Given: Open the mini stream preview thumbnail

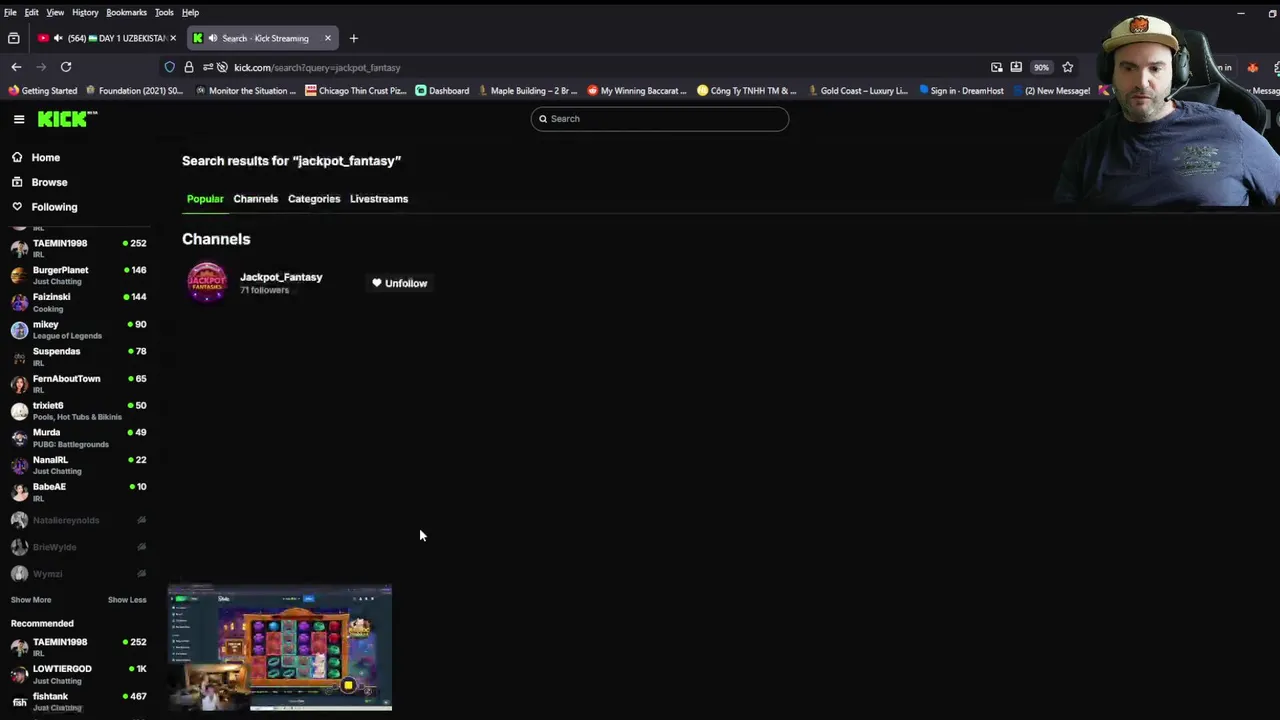Looking at the screenshot, I should point(280,649).
